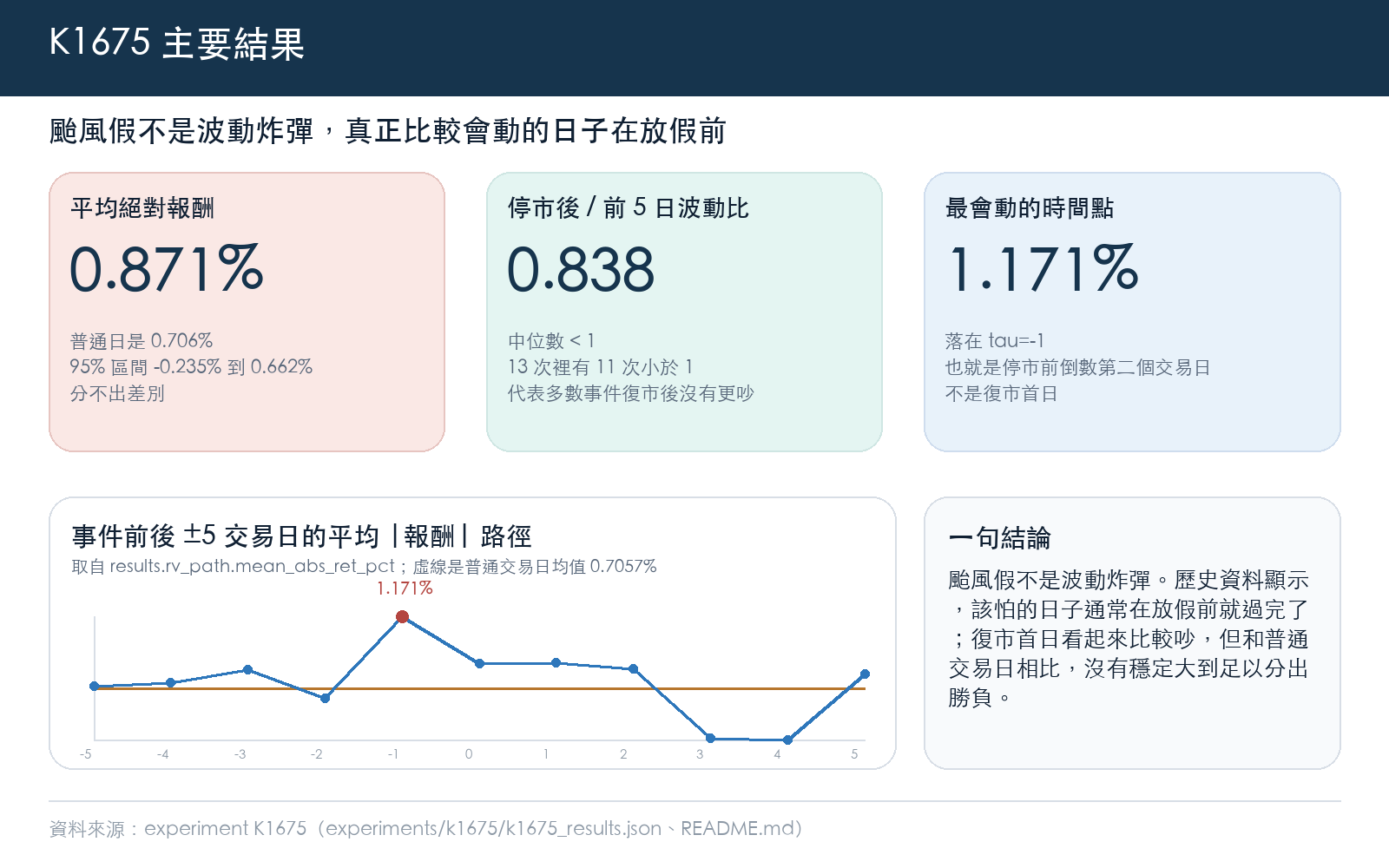Click the footer source text 資料來源:experiment K1675
Screen dimensions: 1389x868
pos(425,828)
